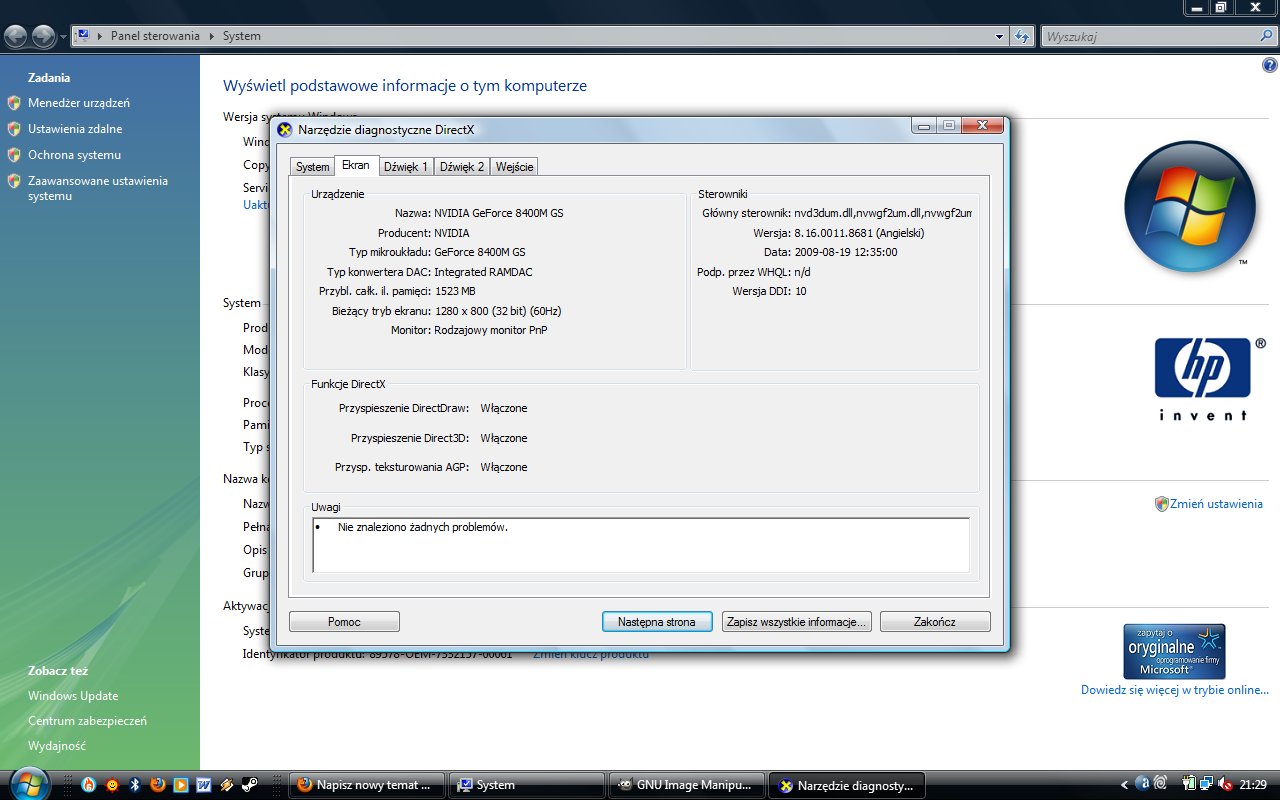Open Wydajność link in sidebar
This screenshot has width=1280, height=800.
pos(57,746)
